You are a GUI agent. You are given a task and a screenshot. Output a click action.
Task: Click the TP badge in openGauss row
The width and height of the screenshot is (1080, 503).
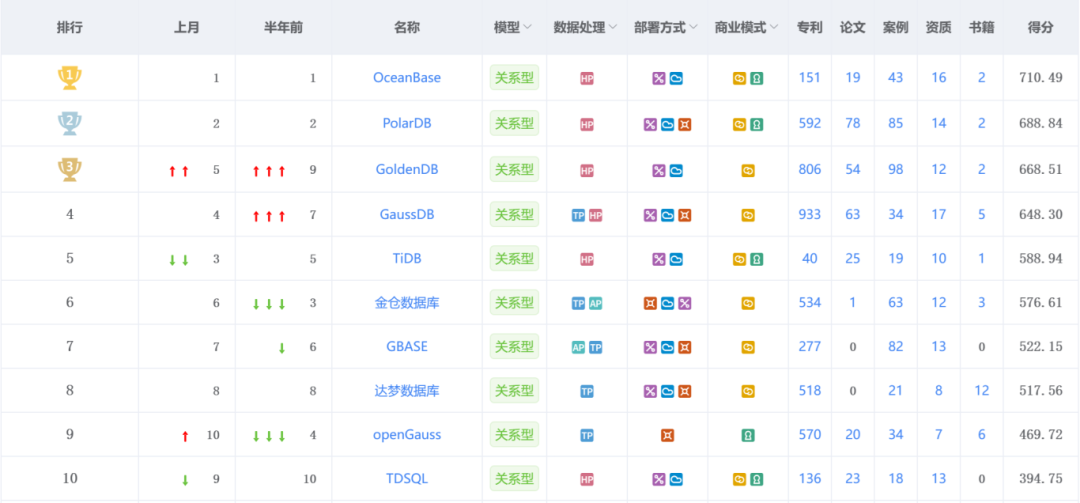click(587, 435)
